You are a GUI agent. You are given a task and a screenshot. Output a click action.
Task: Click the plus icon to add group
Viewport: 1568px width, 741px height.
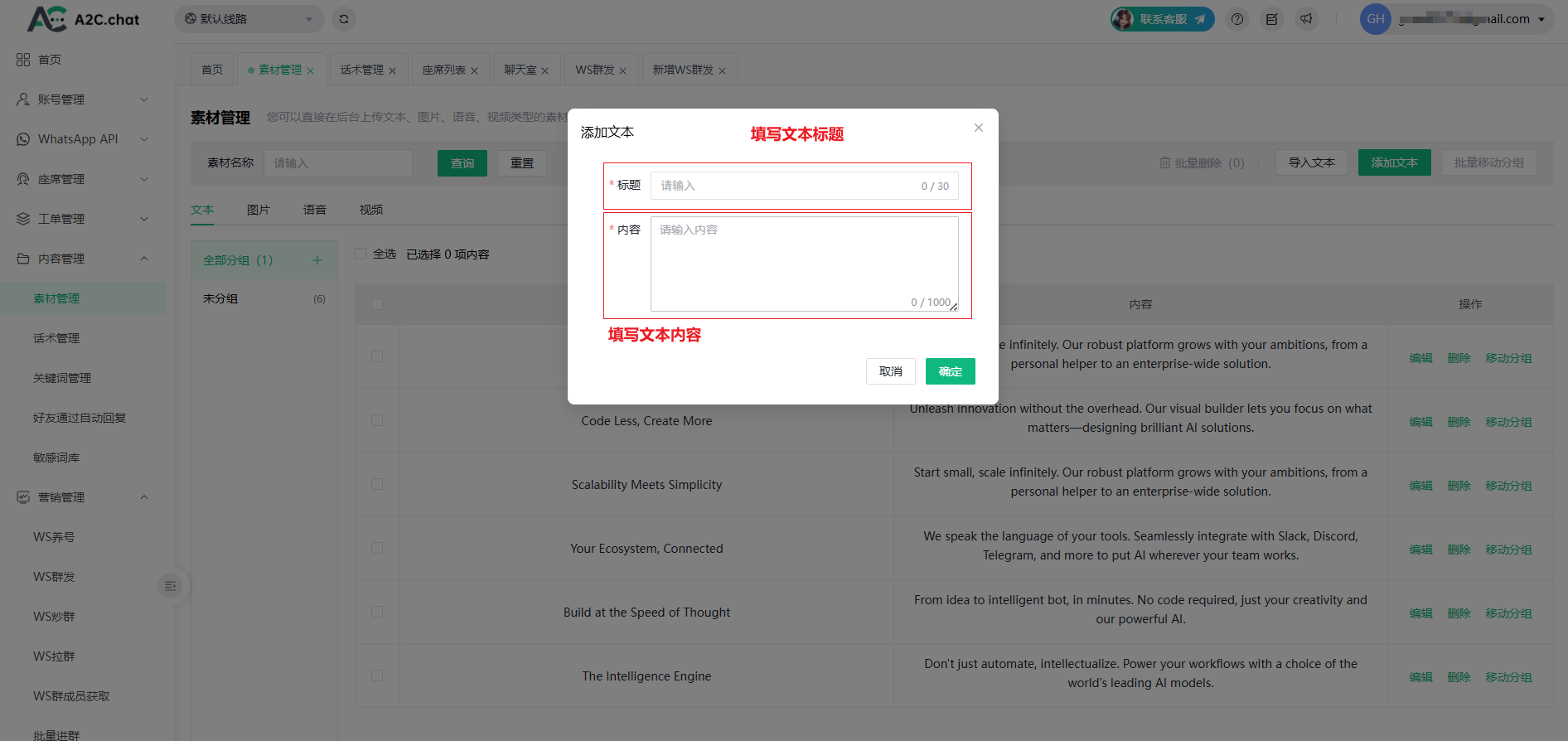(x=317, y=260)
